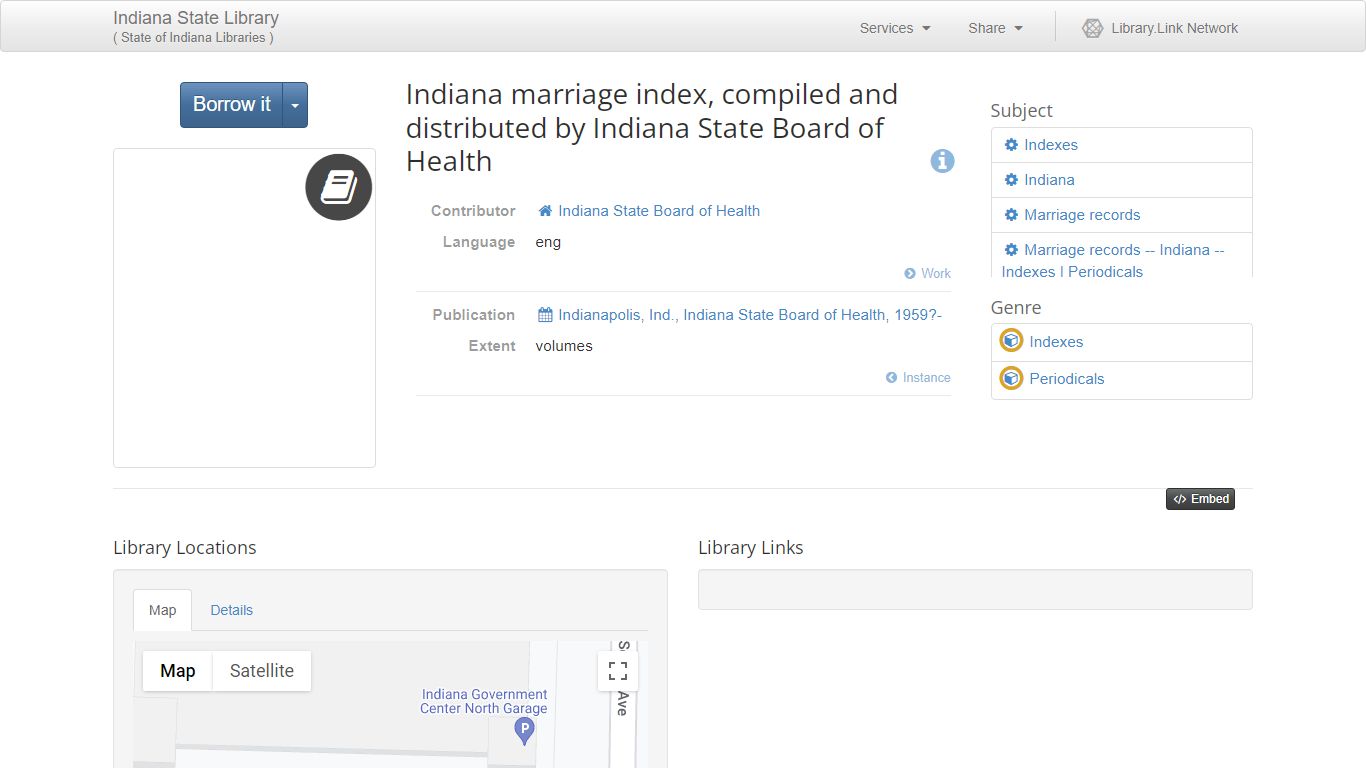Open the Indiana subject link
Image resolution: width=1366 pixels, height=768 pixels.
(x=1049, y=180)
